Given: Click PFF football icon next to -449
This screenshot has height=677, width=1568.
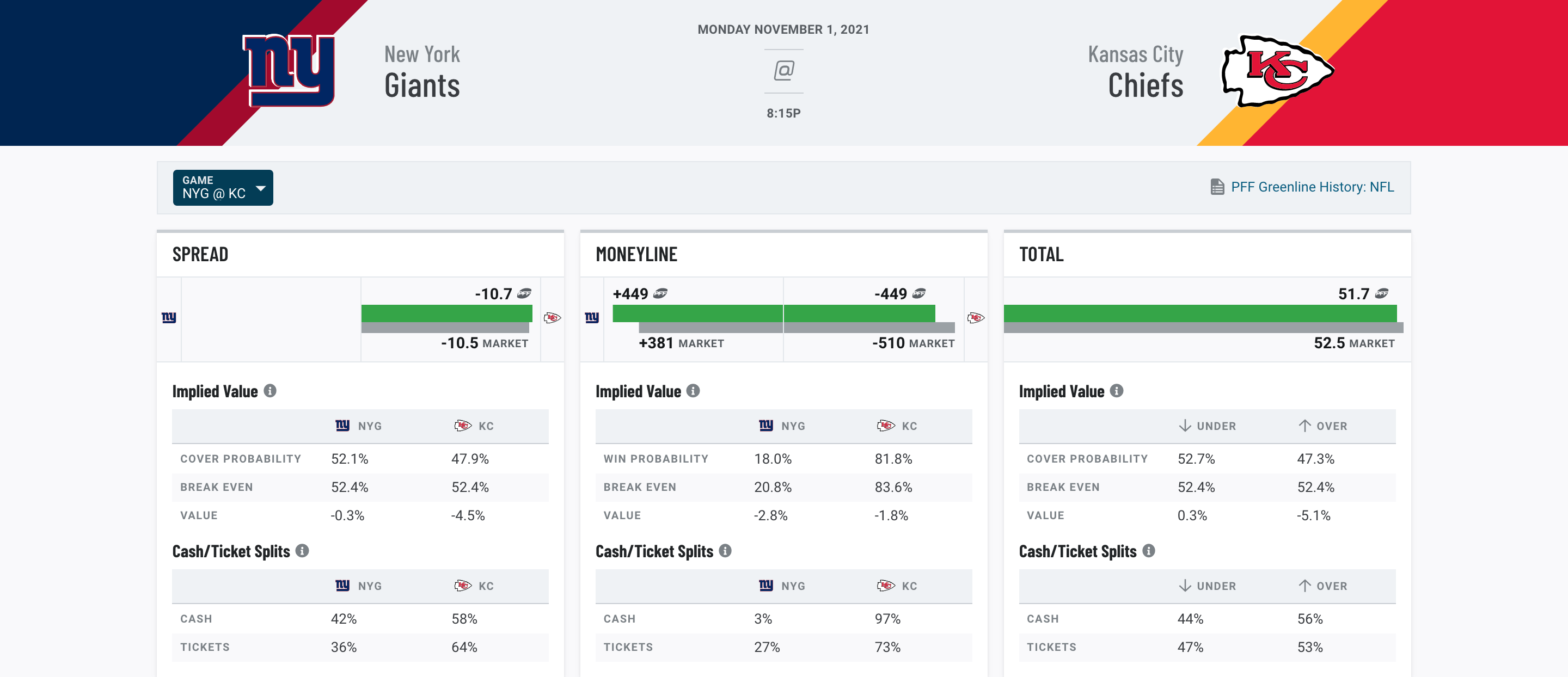Looking at the screenshot, I should pos(918,294).
